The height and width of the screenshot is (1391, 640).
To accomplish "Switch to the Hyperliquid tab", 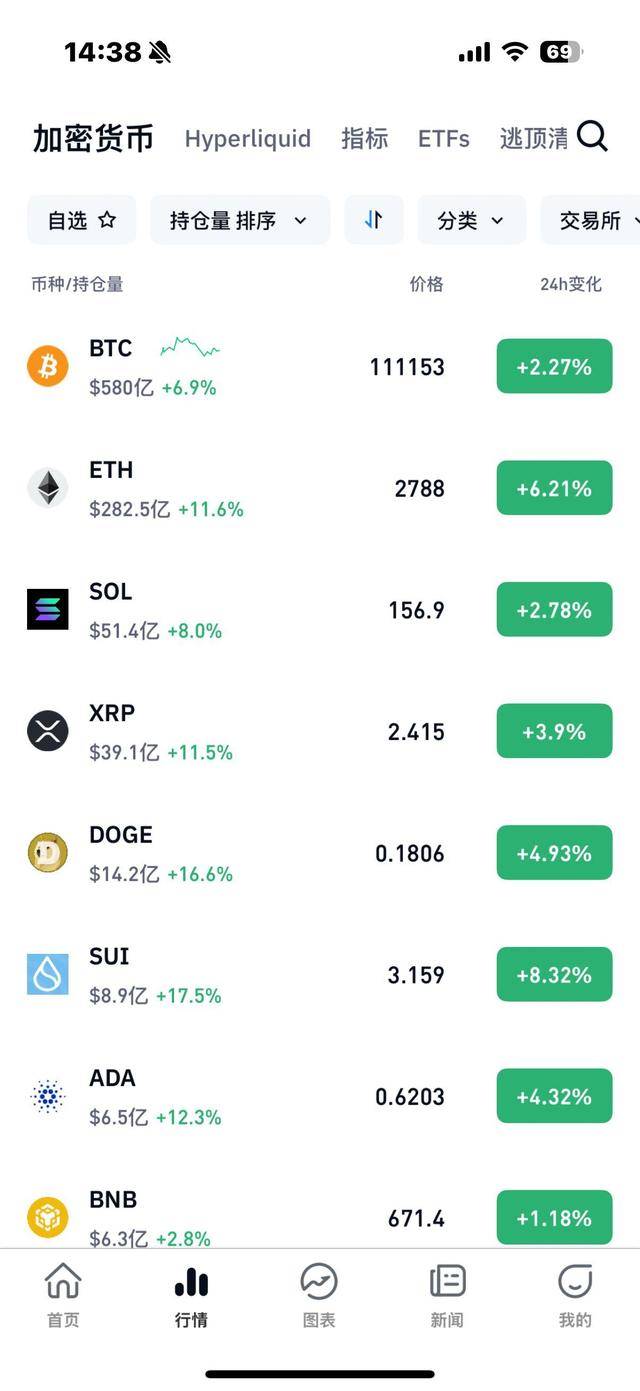I will pos(247,138).
